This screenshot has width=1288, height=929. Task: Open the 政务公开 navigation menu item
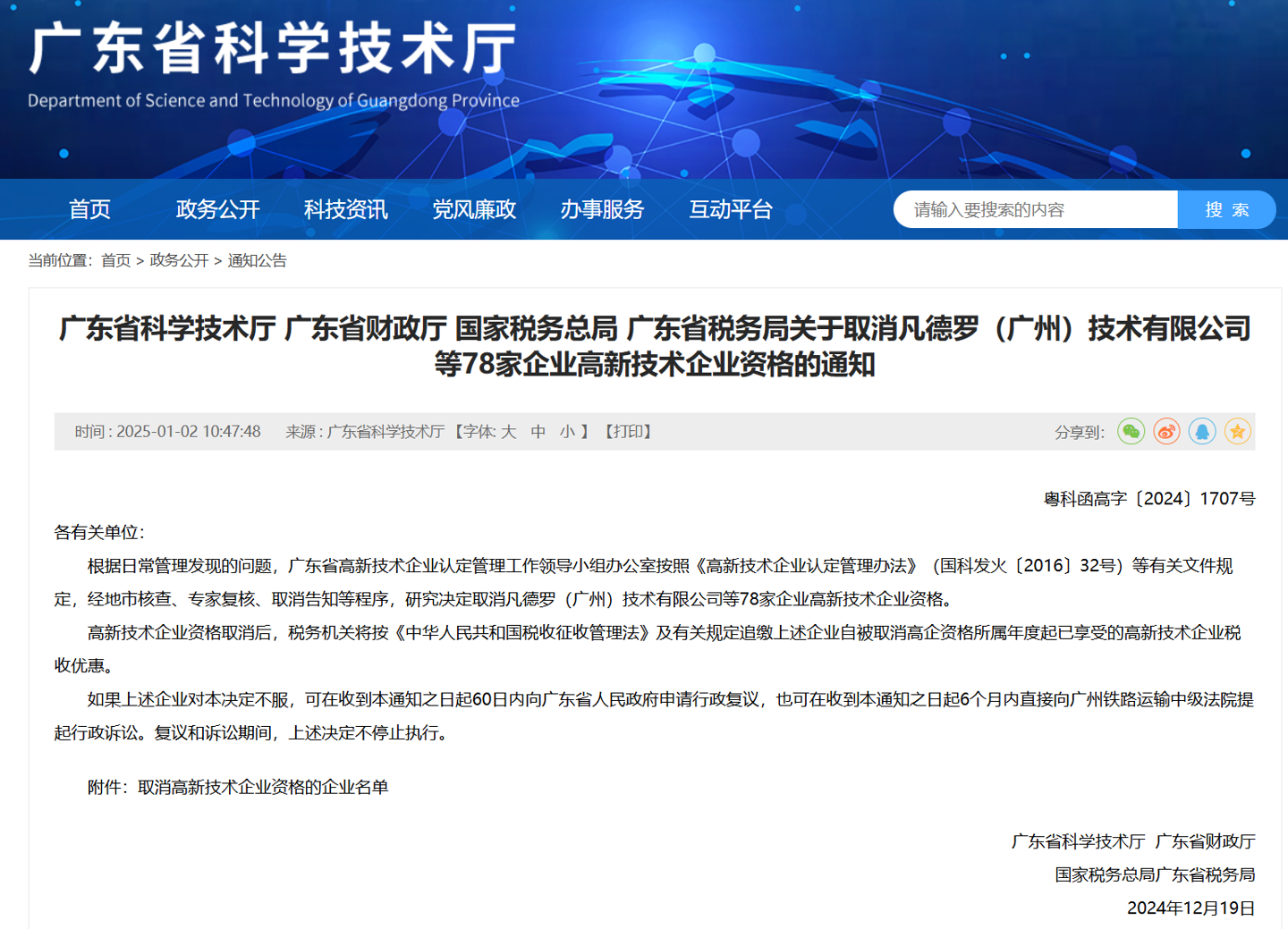pyautogui.click(x=216, y=209)
